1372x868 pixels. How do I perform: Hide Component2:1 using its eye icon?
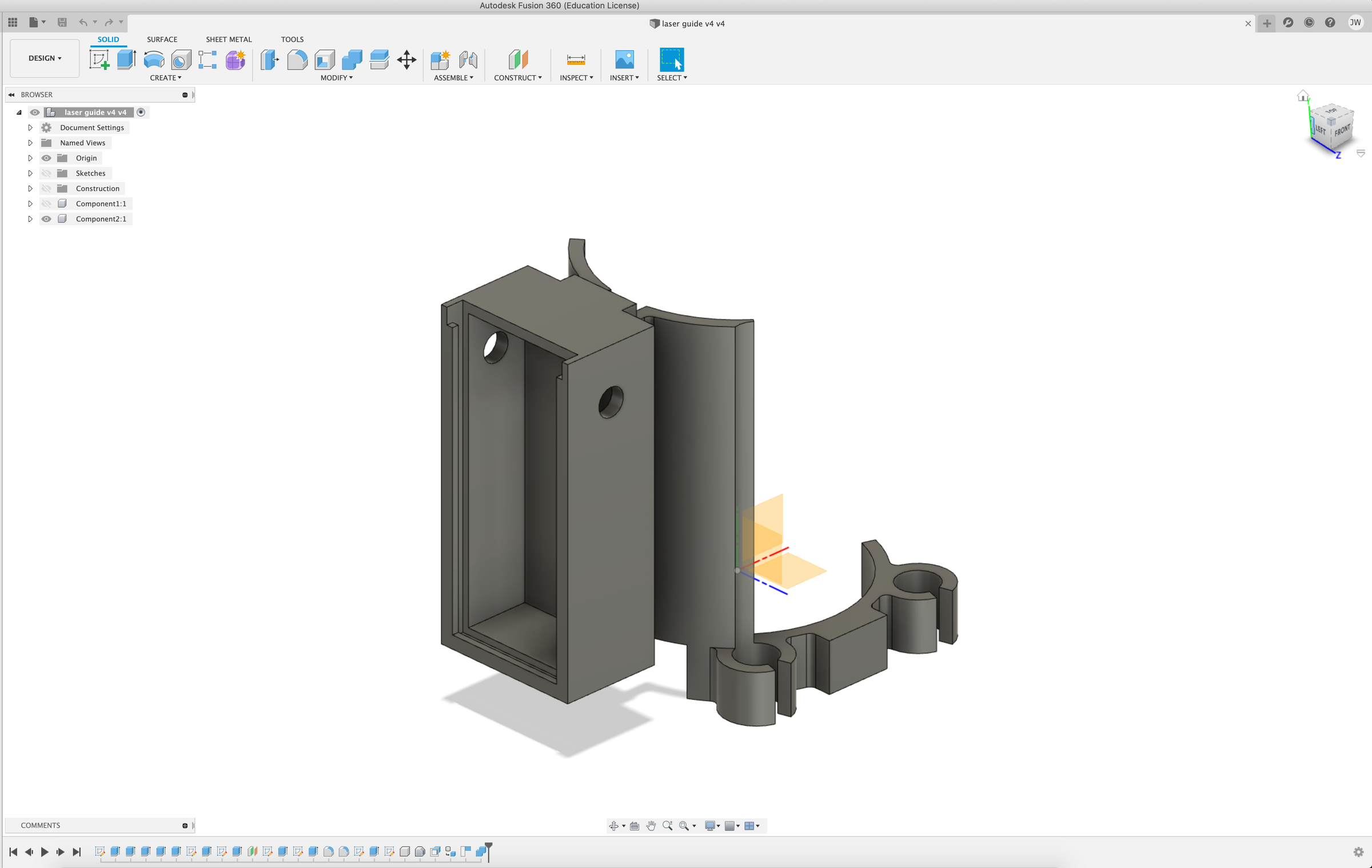46,219
